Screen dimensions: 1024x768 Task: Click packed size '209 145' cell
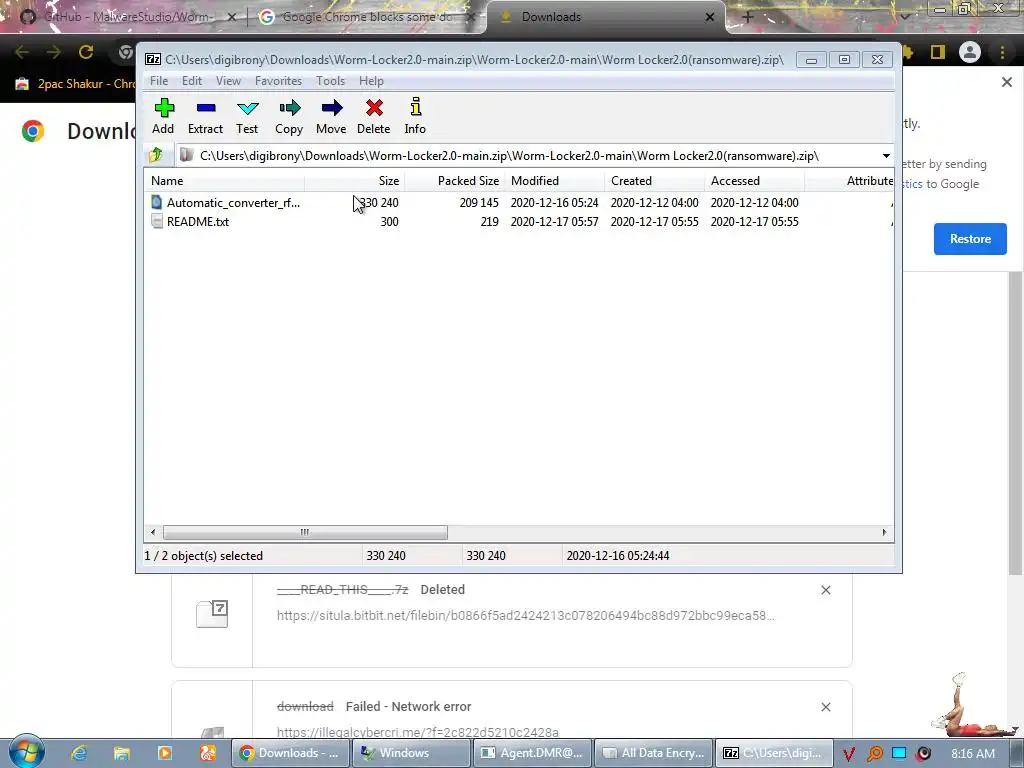coord(479,203)
